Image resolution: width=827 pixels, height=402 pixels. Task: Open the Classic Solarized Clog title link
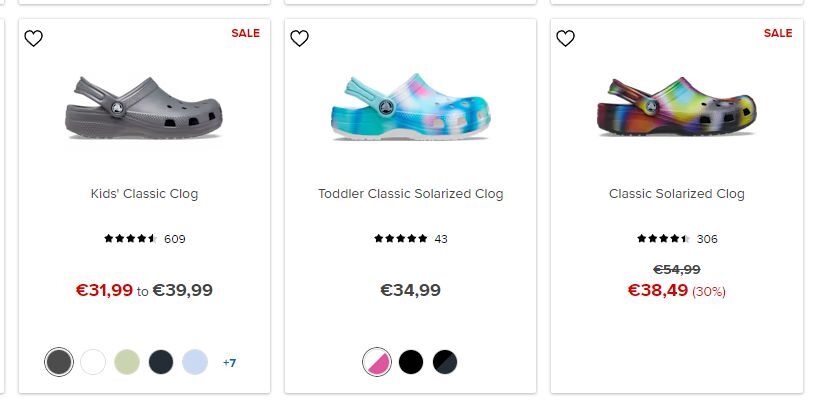click(677, 194)
